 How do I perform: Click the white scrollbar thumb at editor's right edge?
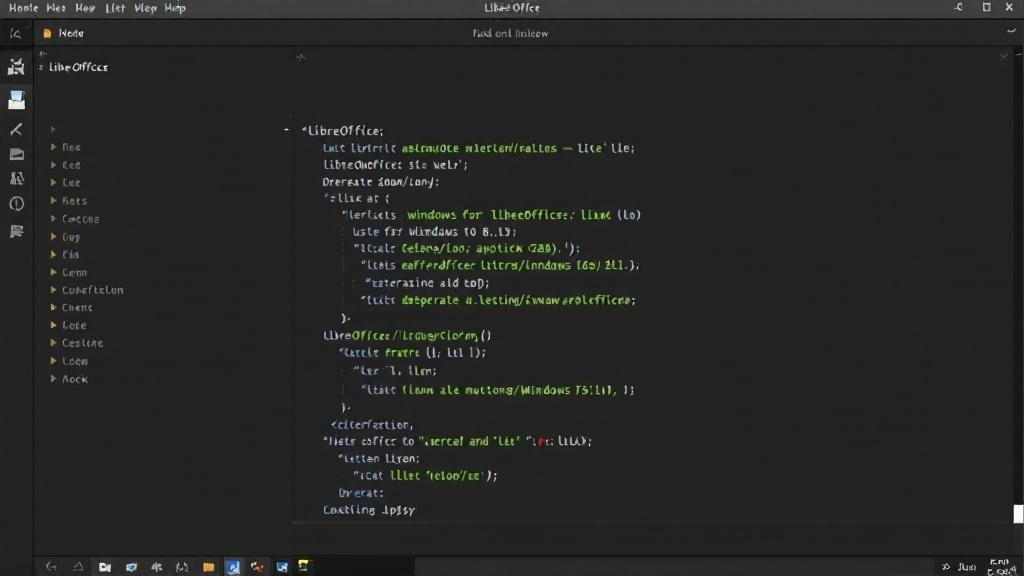(x=1018, y=514)
